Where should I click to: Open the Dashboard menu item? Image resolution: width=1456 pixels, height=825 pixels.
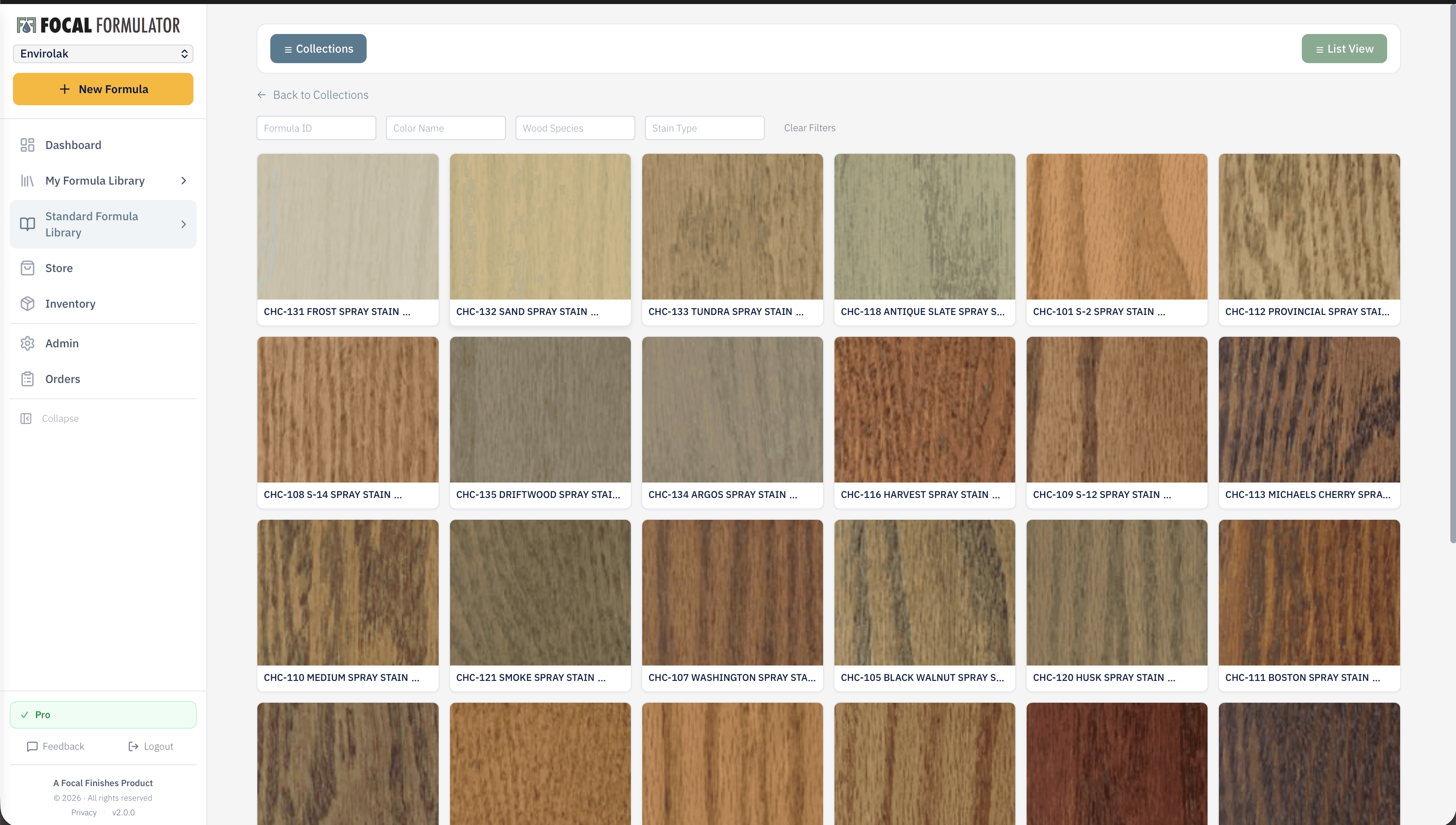coord(103,145)
